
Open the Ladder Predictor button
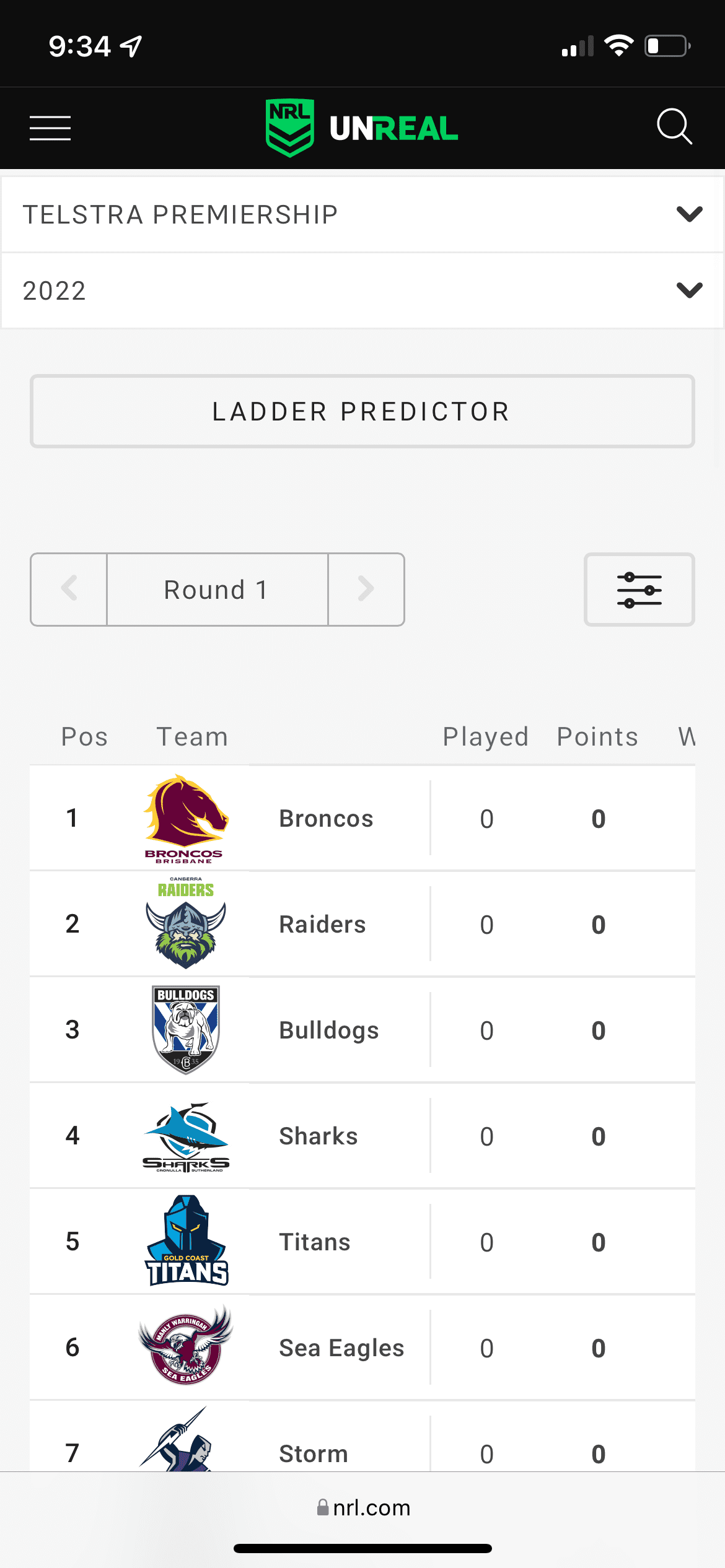tap(362, 411)
